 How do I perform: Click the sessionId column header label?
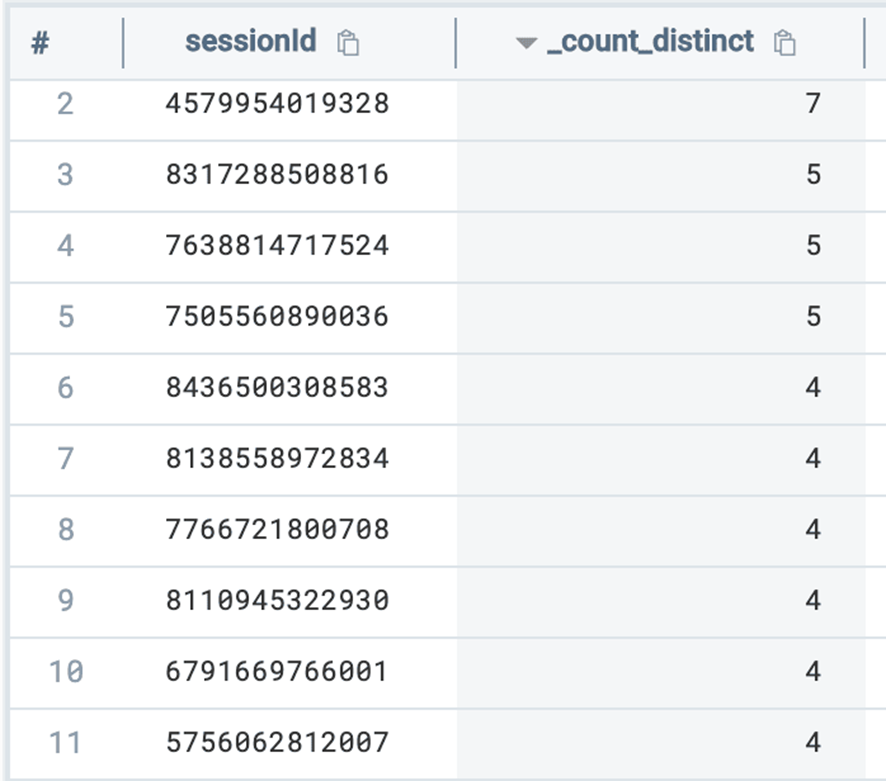[x=250, y=42]
